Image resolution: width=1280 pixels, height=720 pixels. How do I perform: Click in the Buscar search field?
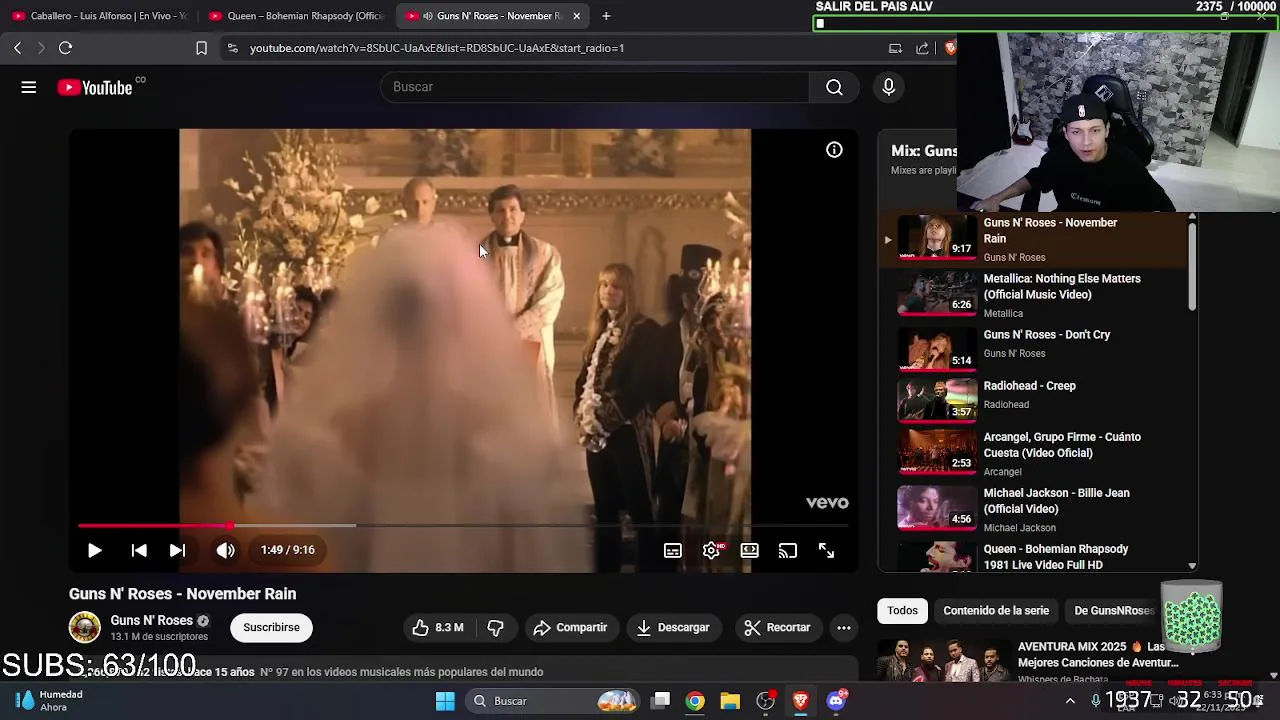pos(595,87)
